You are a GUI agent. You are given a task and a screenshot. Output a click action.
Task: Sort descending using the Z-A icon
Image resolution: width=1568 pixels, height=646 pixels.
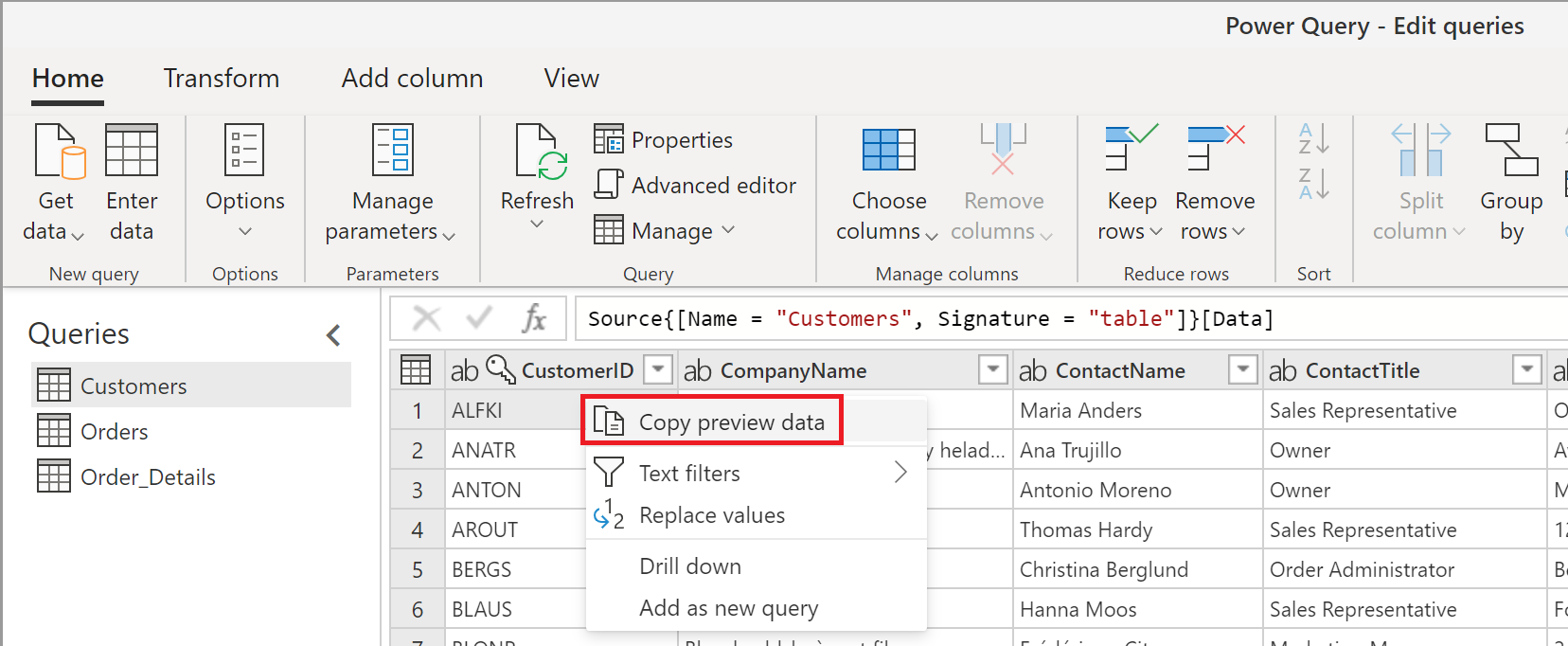pyautogui.click(x=1313, y=184)
